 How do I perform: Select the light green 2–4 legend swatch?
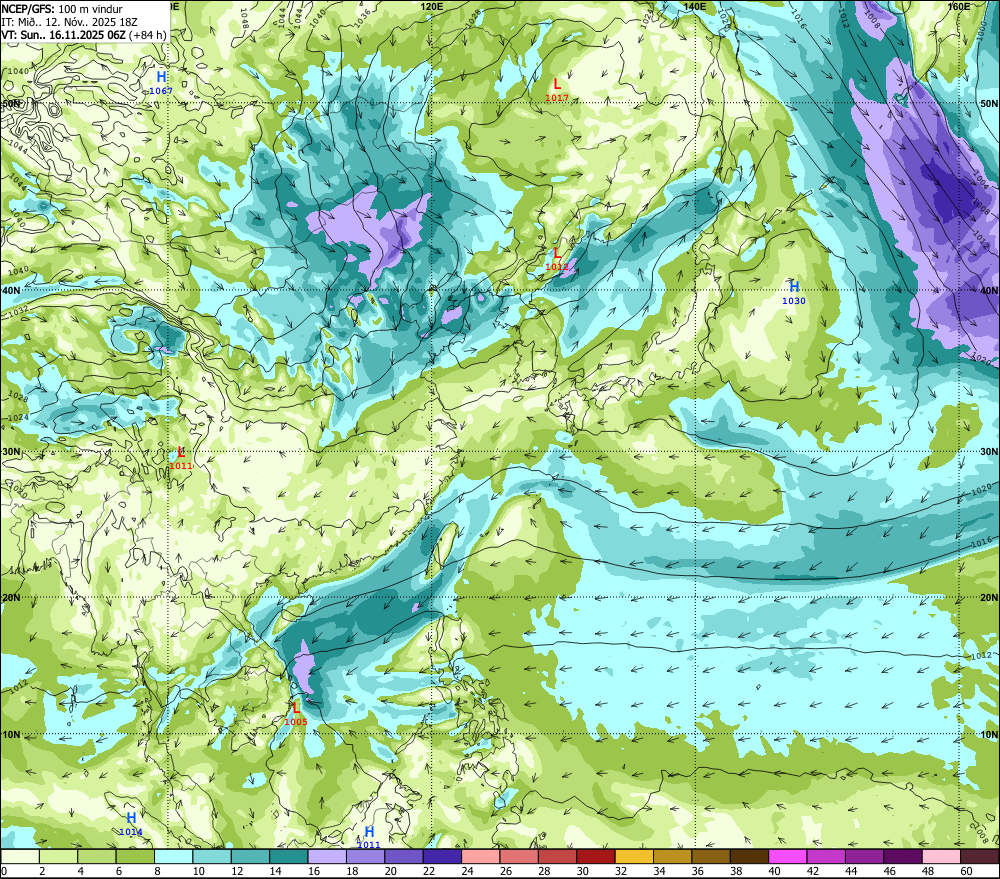[x=58, y=856]
